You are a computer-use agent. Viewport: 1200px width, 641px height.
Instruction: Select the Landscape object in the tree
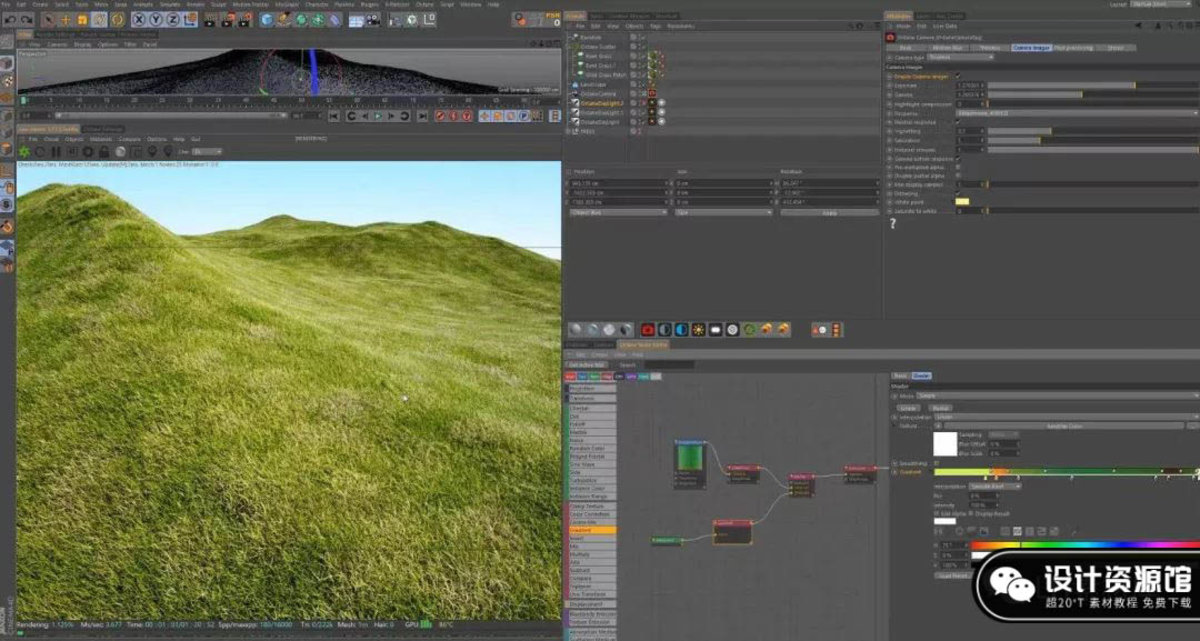[x=594, y=84]
